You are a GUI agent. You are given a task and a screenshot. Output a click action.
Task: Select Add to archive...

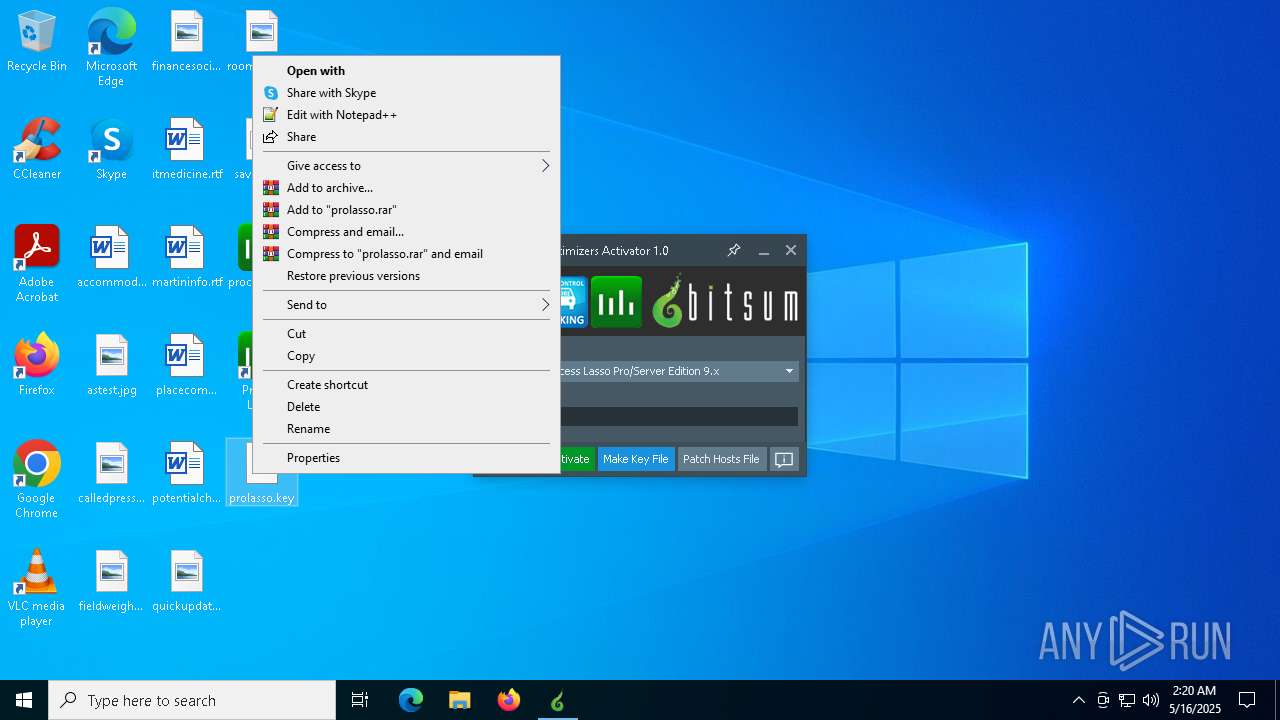pyautogui.click(x=406, y=188)
